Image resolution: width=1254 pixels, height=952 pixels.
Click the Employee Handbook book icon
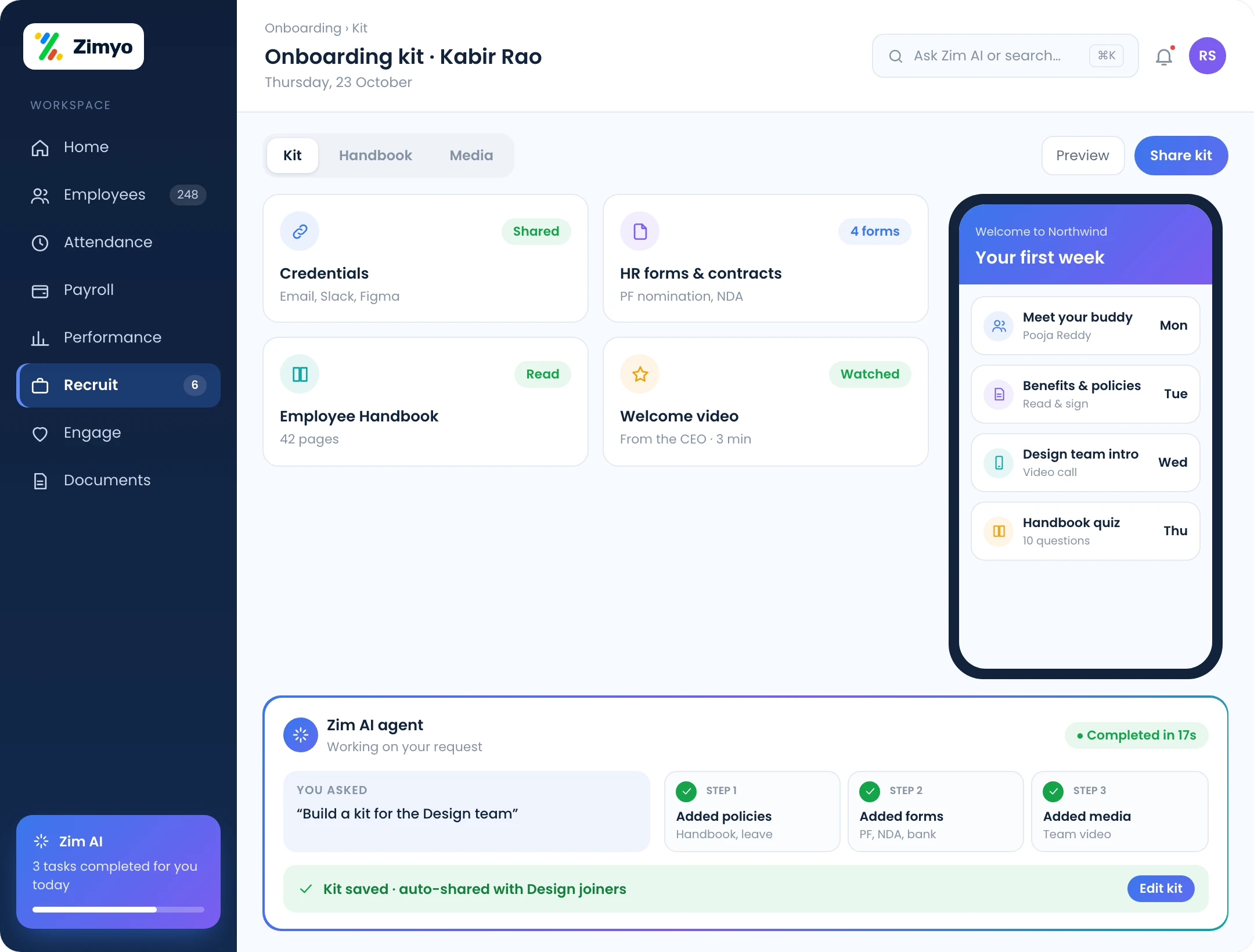coord(300,374)
